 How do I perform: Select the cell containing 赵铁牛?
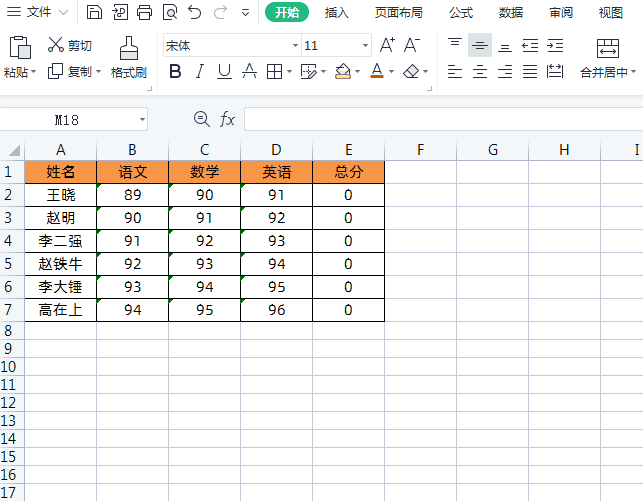click(x=61, y=264)
